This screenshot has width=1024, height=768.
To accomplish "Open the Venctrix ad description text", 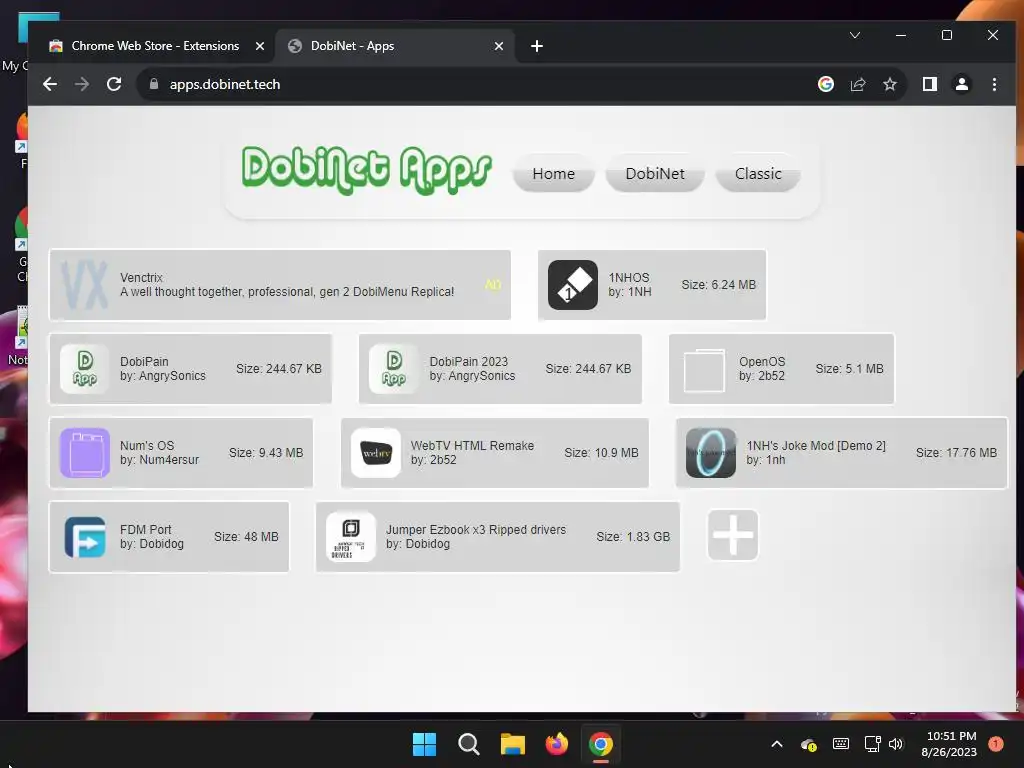I will coord(287,292).
